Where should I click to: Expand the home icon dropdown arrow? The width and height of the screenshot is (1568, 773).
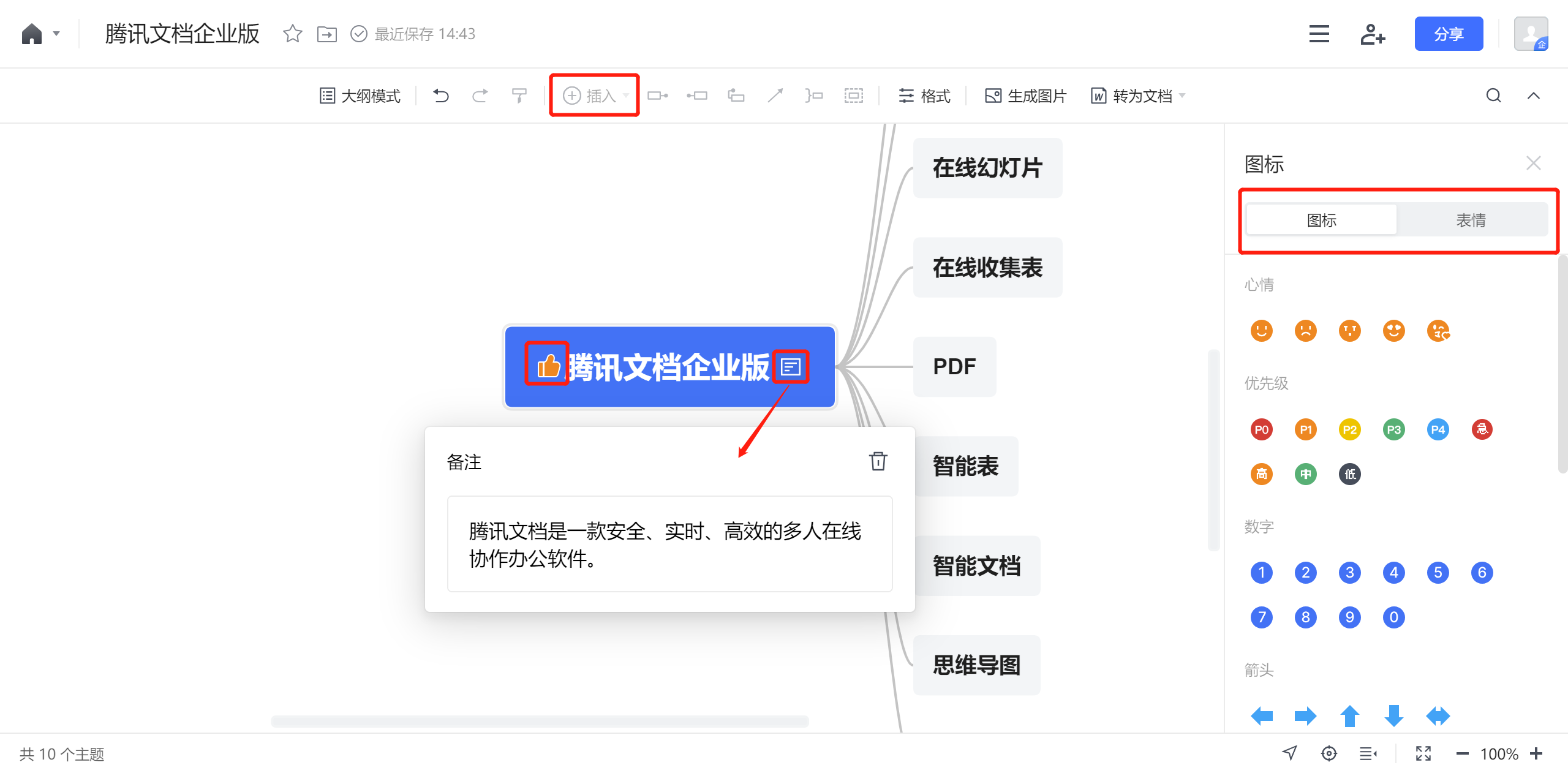point(56,34)
